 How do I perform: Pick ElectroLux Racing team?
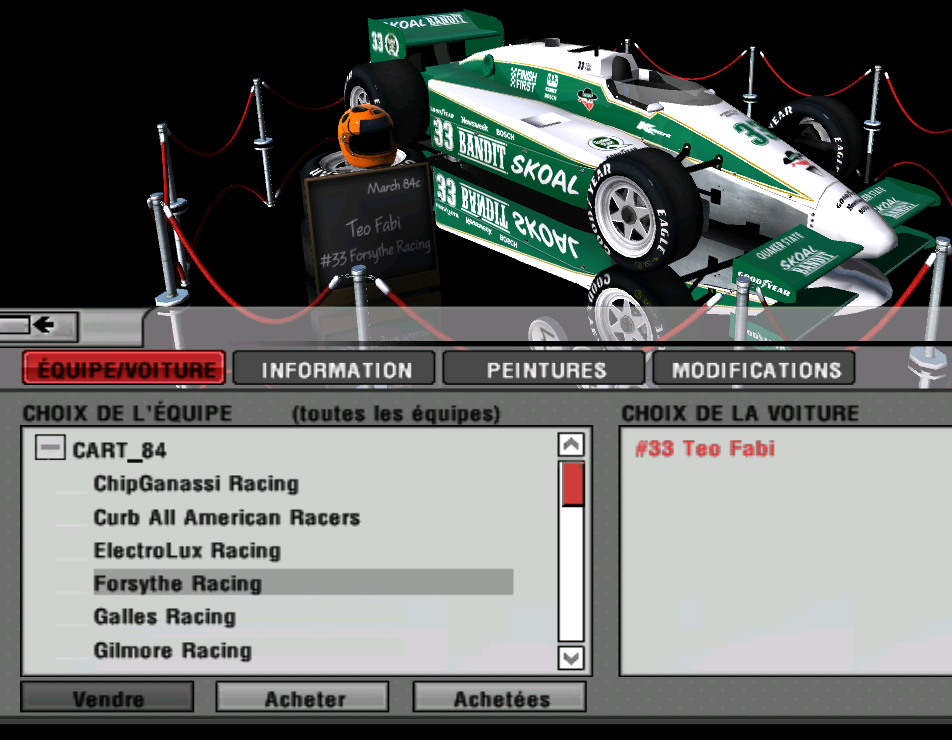[x=187, y=551]
